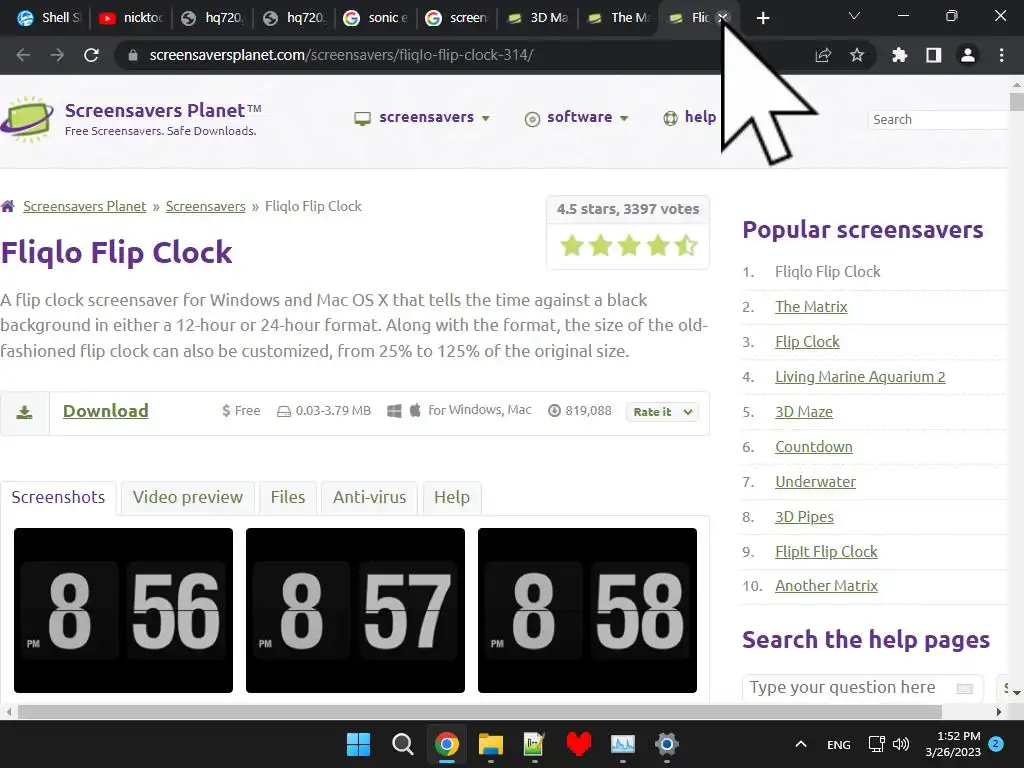
Task: Expand the software navigation menu
Action: click(577, 118)
